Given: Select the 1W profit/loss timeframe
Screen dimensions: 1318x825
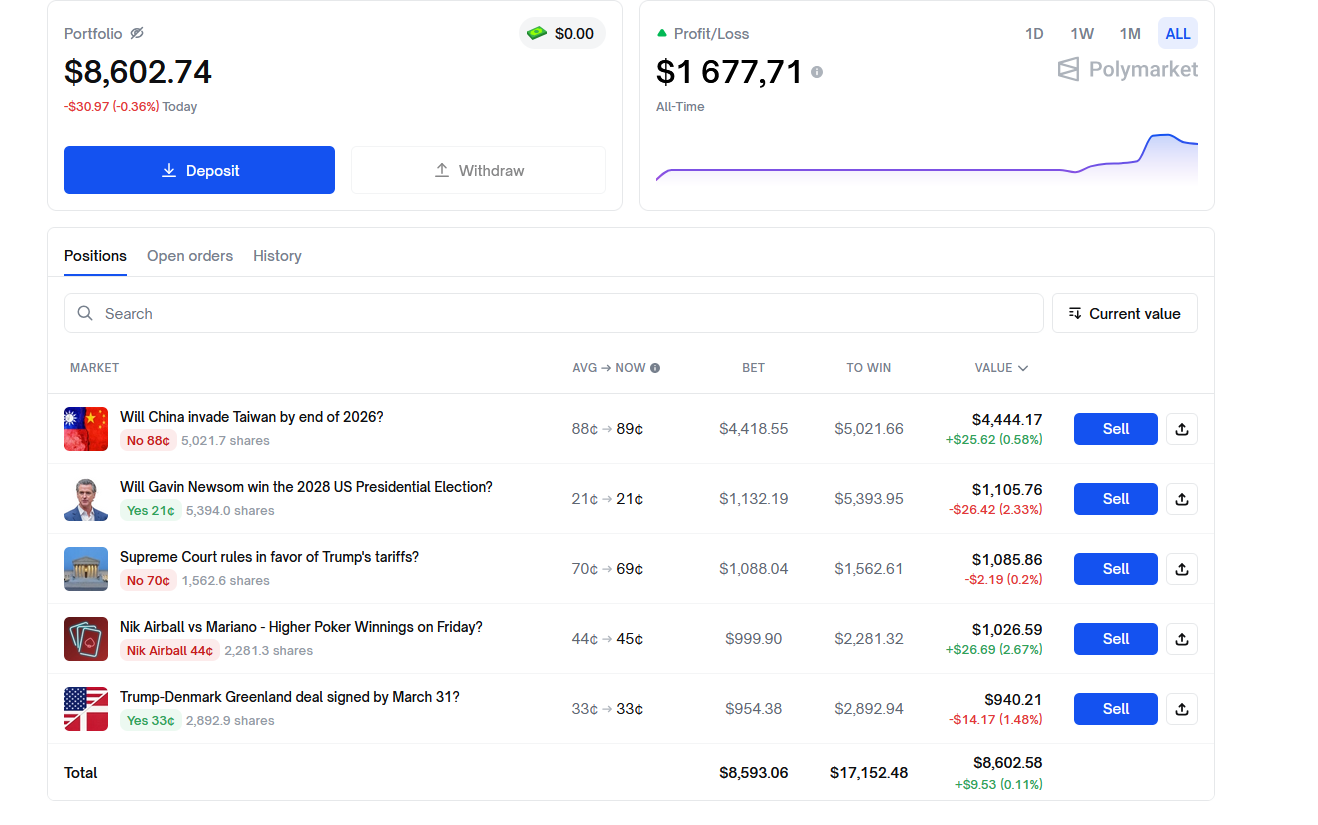Looking at the screenshot, I should point(1082,34).
